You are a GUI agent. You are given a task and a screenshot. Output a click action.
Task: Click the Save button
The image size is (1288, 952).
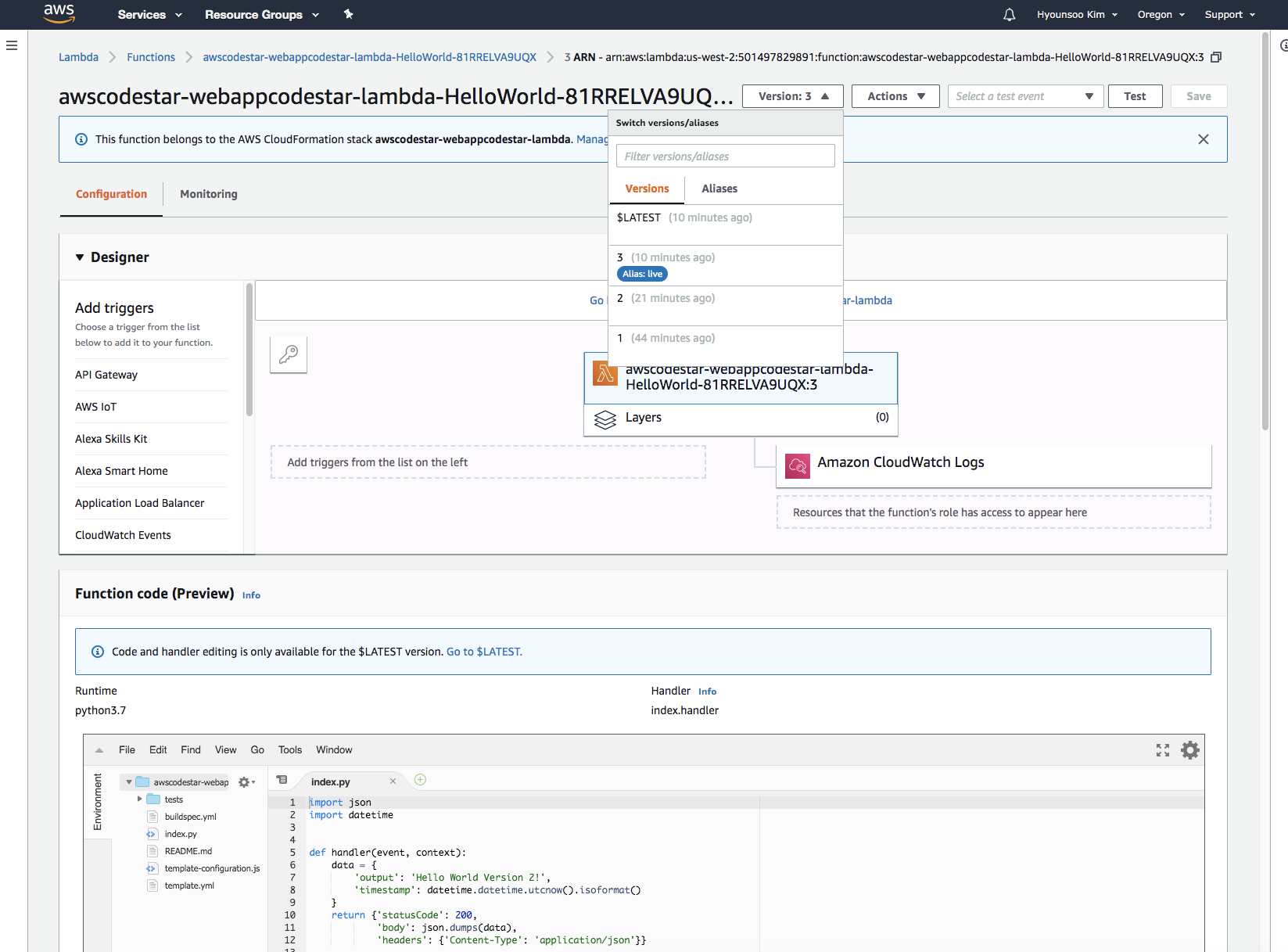tap(1198, 96)
